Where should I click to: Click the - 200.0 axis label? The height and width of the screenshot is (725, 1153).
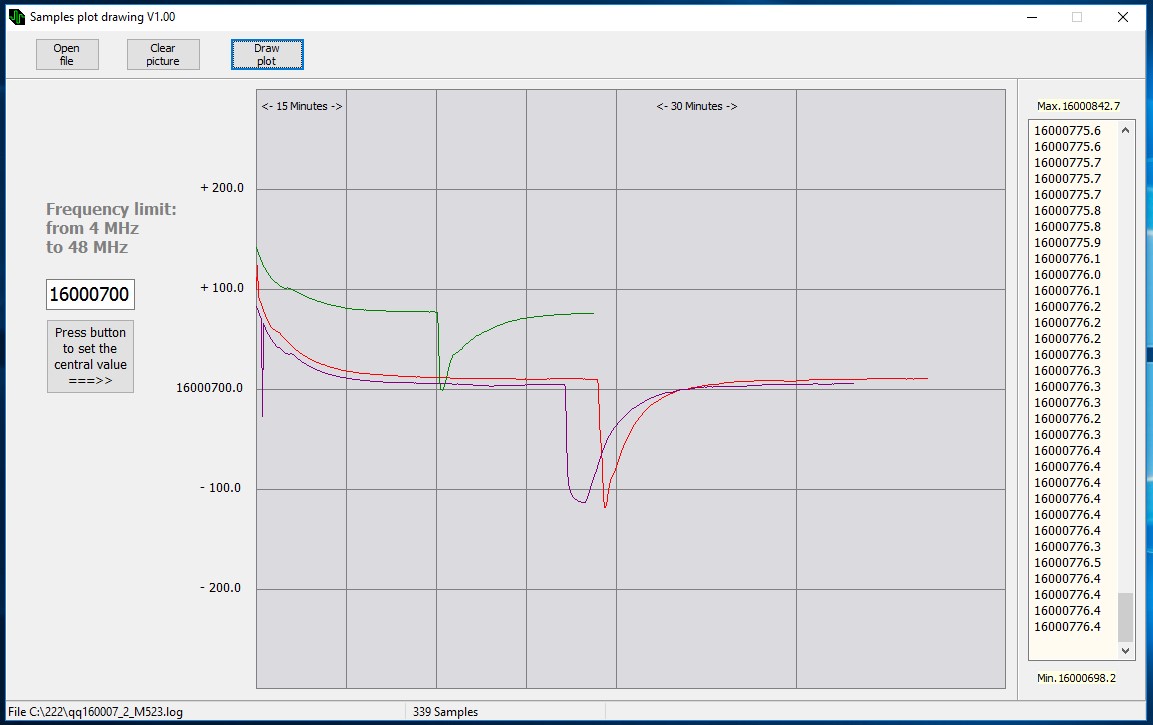(x=220, y=588)
